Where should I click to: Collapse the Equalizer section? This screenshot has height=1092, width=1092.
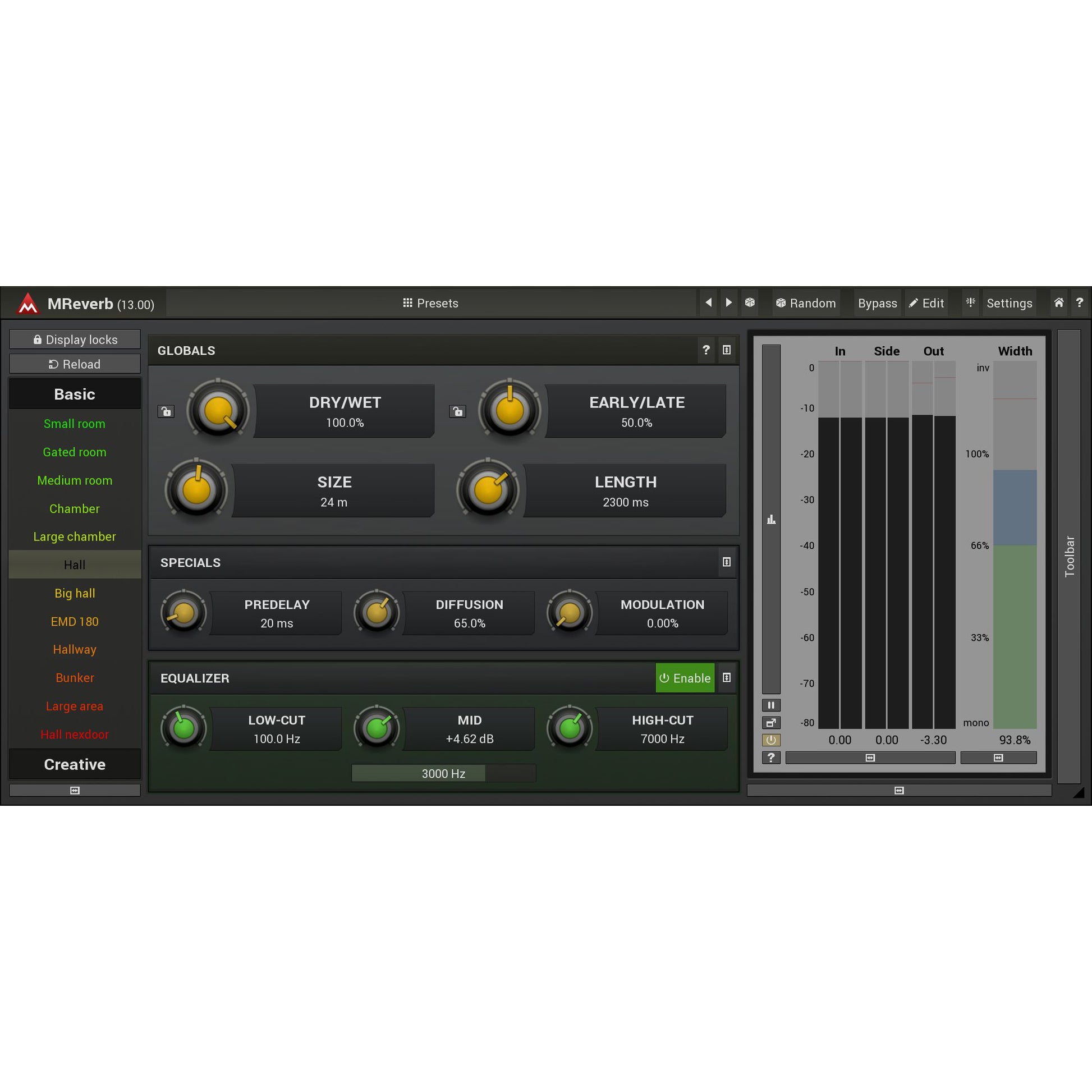pos(727,677)
